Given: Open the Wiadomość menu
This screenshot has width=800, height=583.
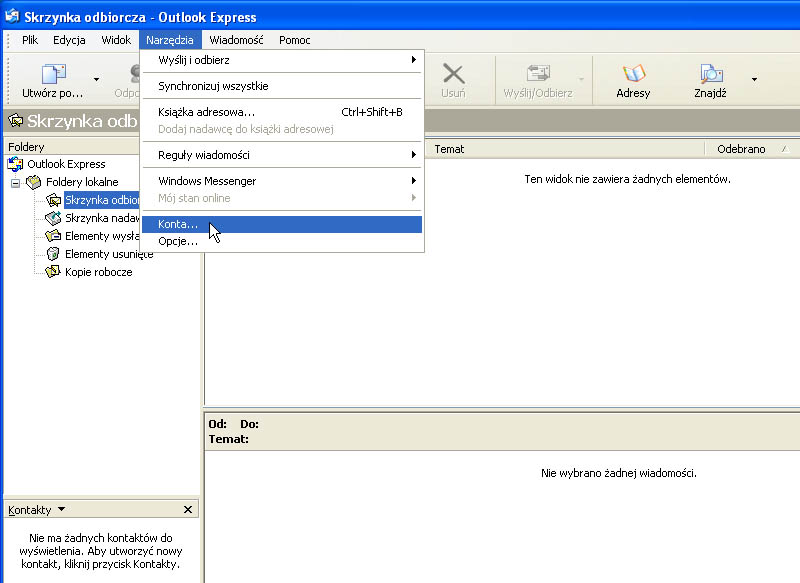Looking at the screenshot, I should [236, 40].
